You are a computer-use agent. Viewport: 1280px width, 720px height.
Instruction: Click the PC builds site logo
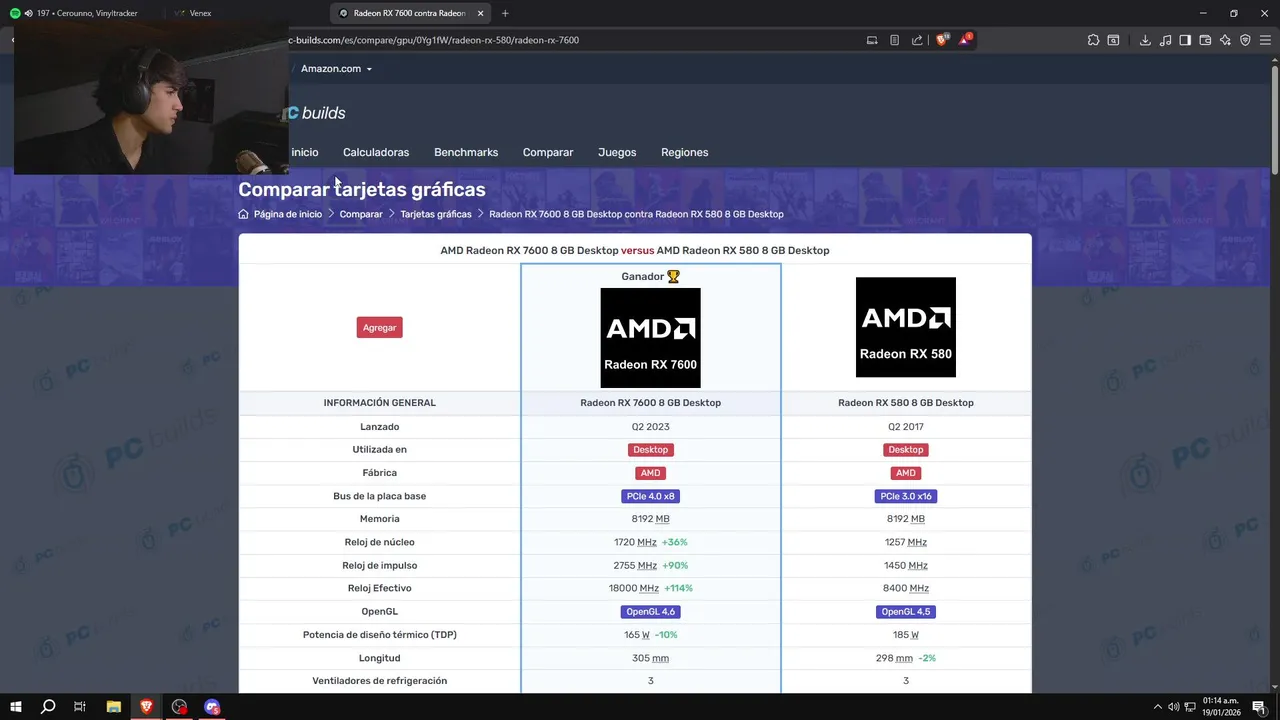[x=317, y=113]
